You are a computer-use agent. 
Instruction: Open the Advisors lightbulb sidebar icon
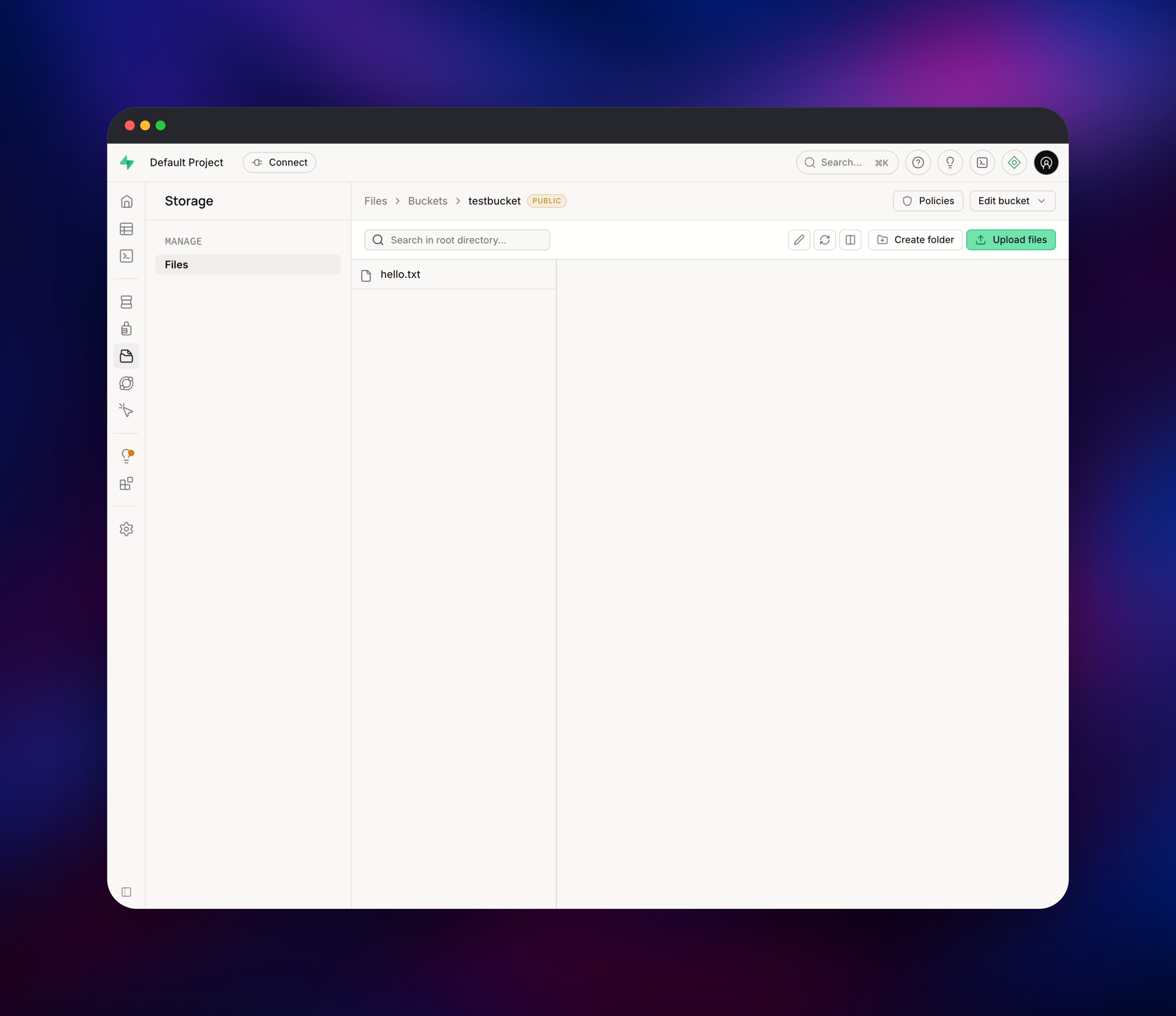coord(127,456)
